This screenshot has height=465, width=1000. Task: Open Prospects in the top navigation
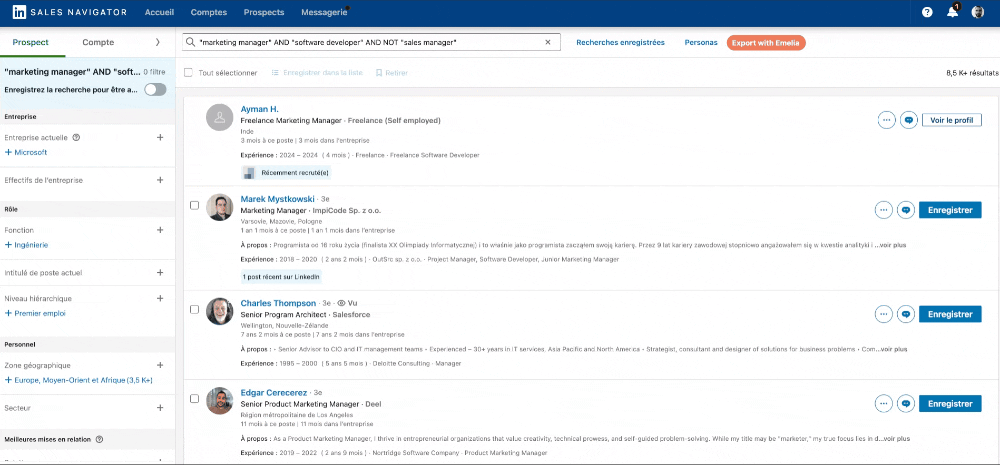pos(264,12)
